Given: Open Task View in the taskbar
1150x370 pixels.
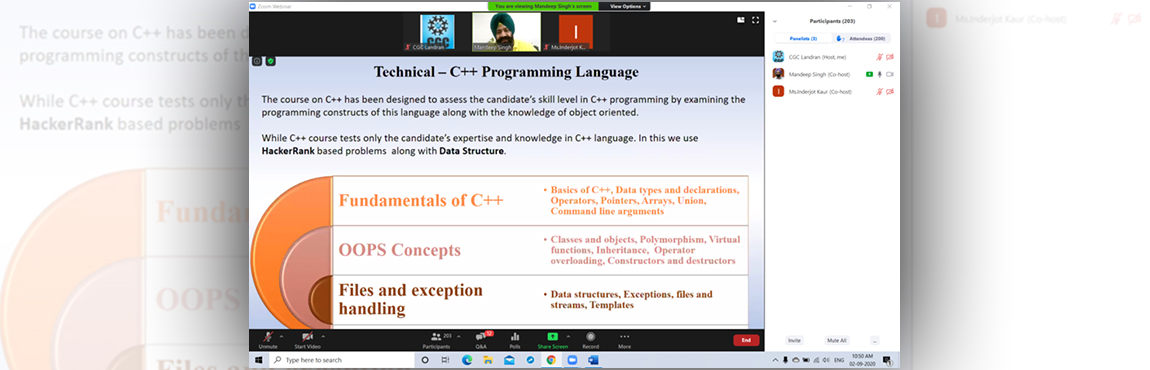Looking at the screenshot, I should pyautogui.click(x=445, y=360).
